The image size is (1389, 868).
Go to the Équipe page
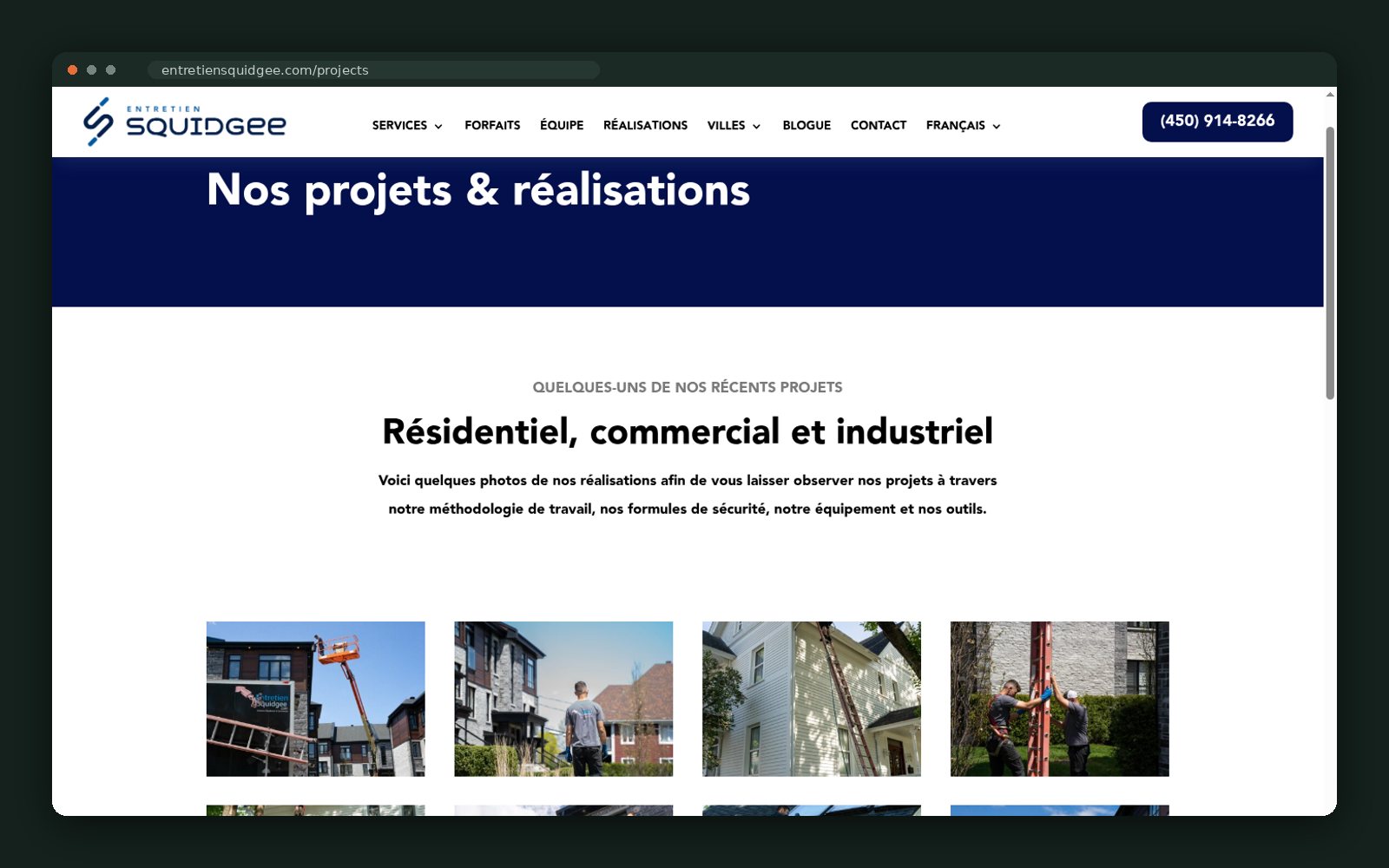click(562, 125)
